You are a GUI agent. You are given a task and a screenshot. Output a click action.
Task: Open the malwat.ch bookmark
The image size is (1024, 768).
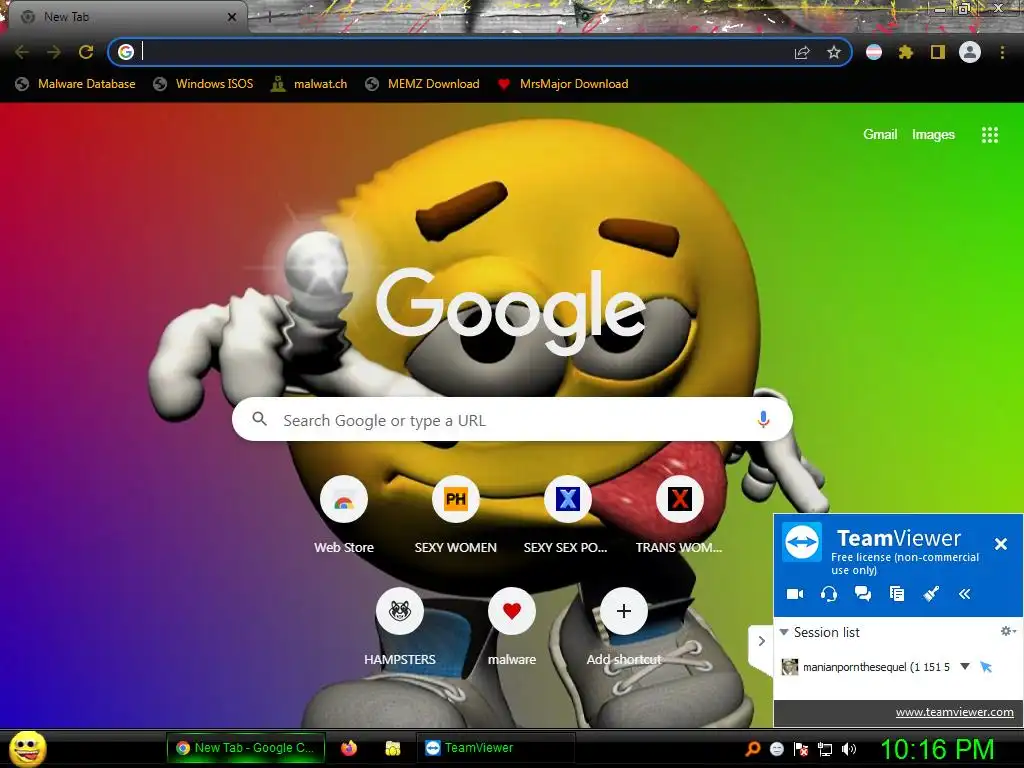[x=309, y=84]
